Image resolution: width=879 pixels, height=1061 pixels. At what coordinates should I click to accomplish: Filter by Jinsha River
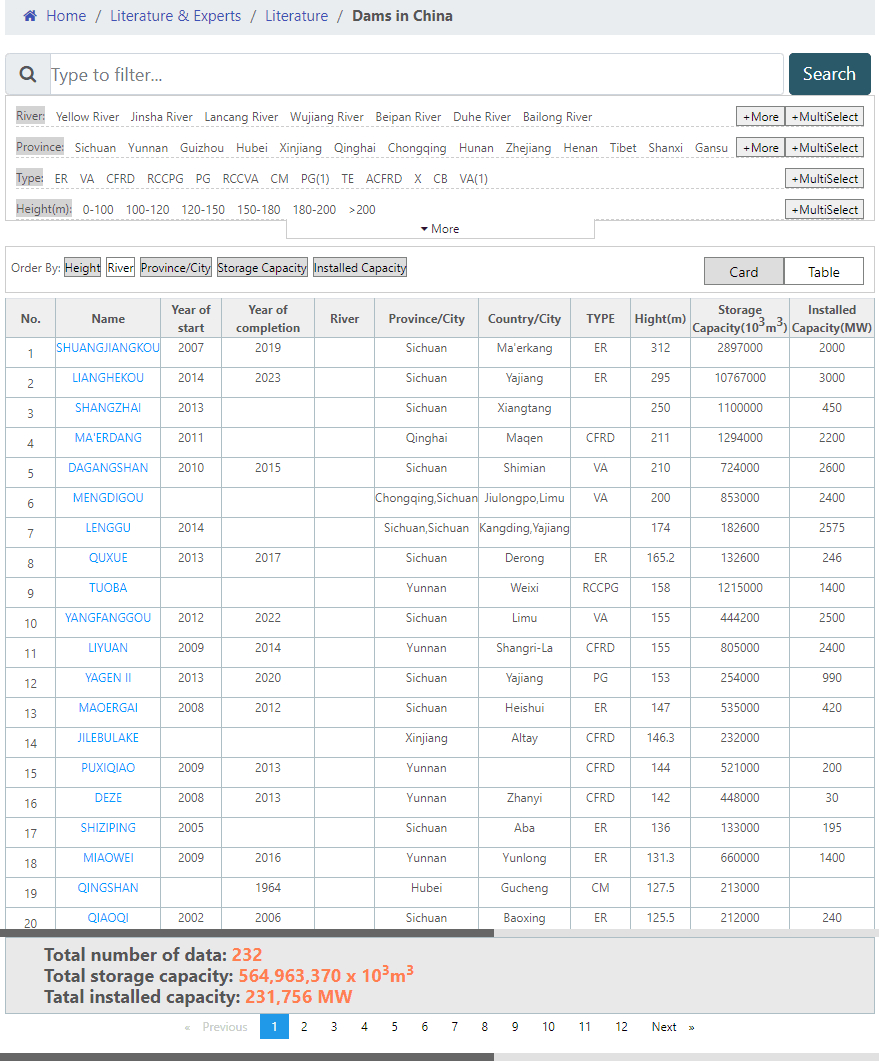pyautogui.click(x=161, y=116)
